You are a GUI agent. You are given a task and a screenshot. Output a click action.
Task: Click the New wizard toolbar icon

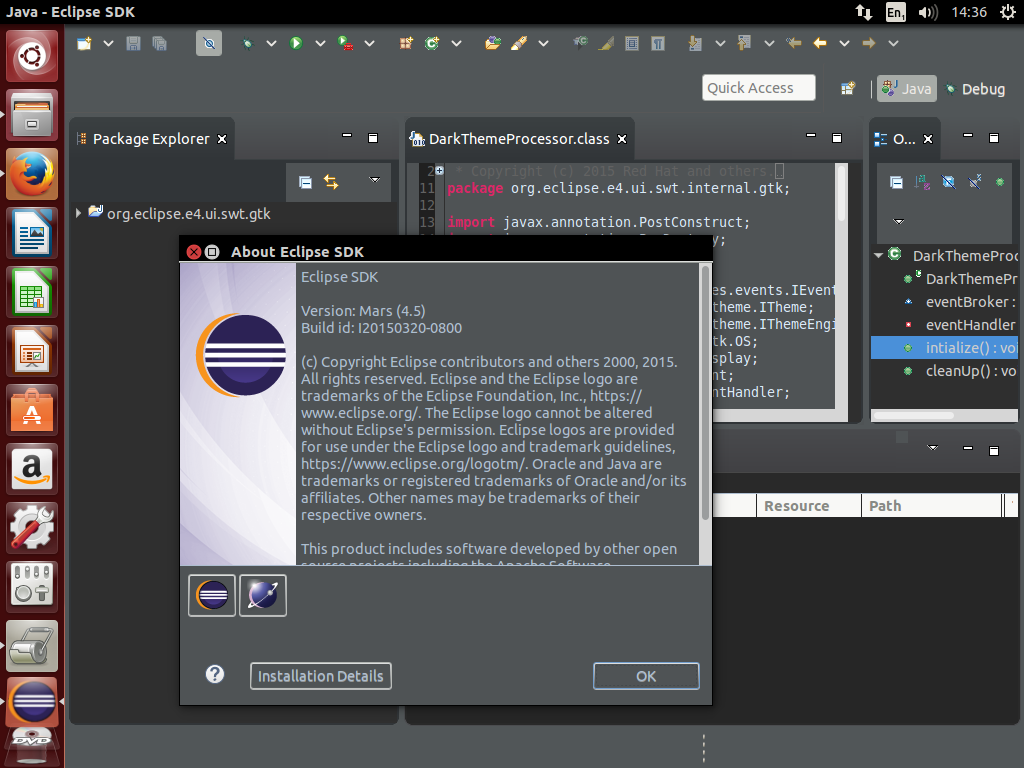tap(84, 43)
